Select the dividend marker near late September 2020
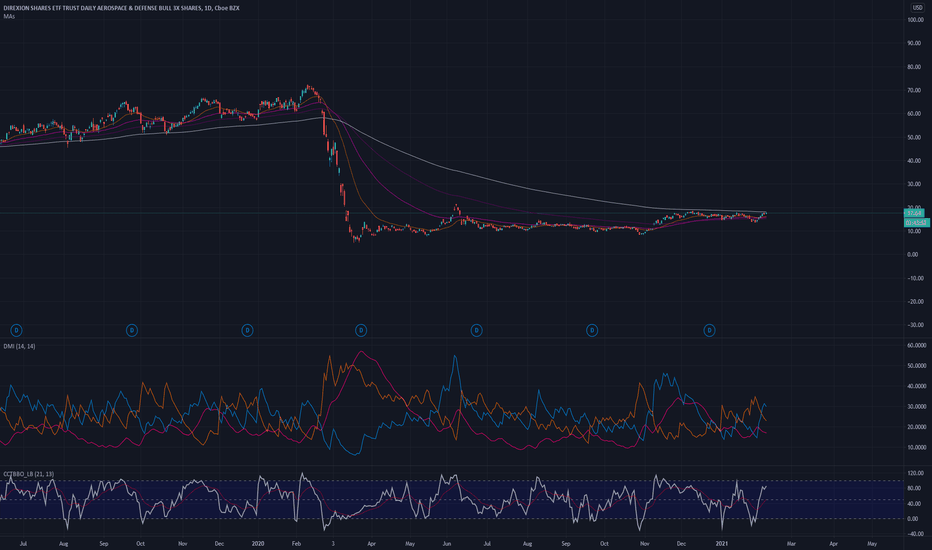This screenshot has width=932, height=550. pyautogui.click(x=592, y=330)
